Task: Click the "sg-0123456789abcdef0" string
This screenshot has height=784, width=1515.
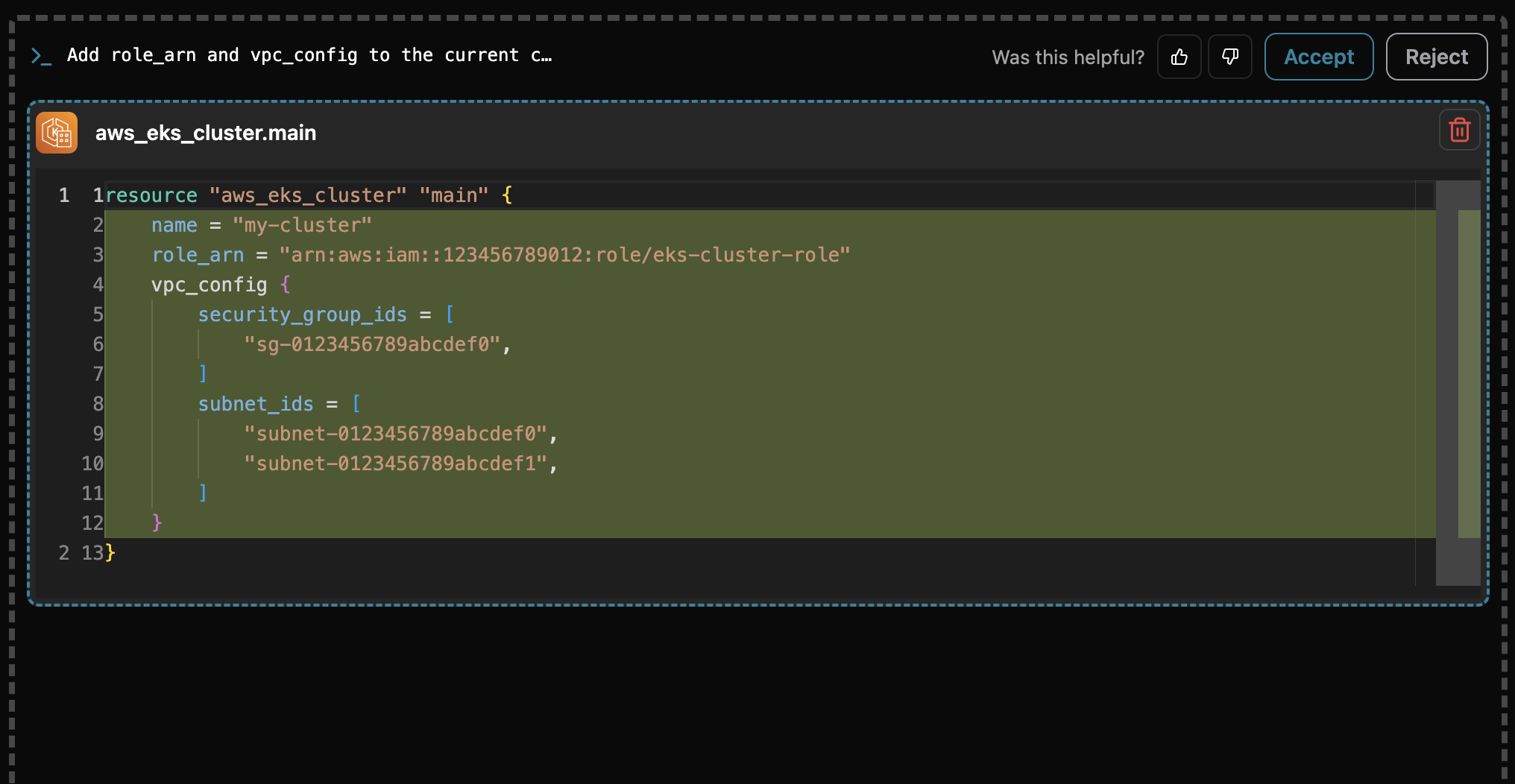Action: (372, 344)
